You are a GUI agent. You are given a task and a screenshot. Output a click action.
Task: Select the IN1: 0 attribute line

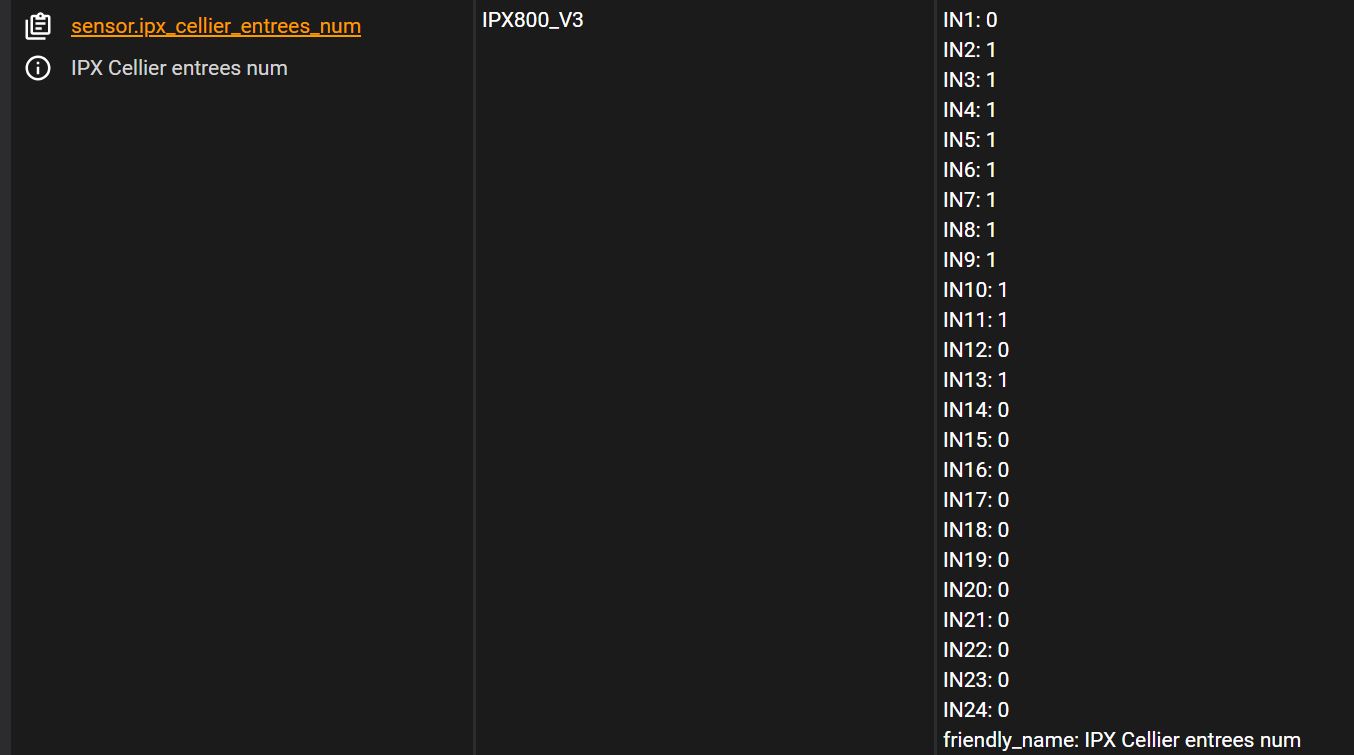click(x=970, y=20)
